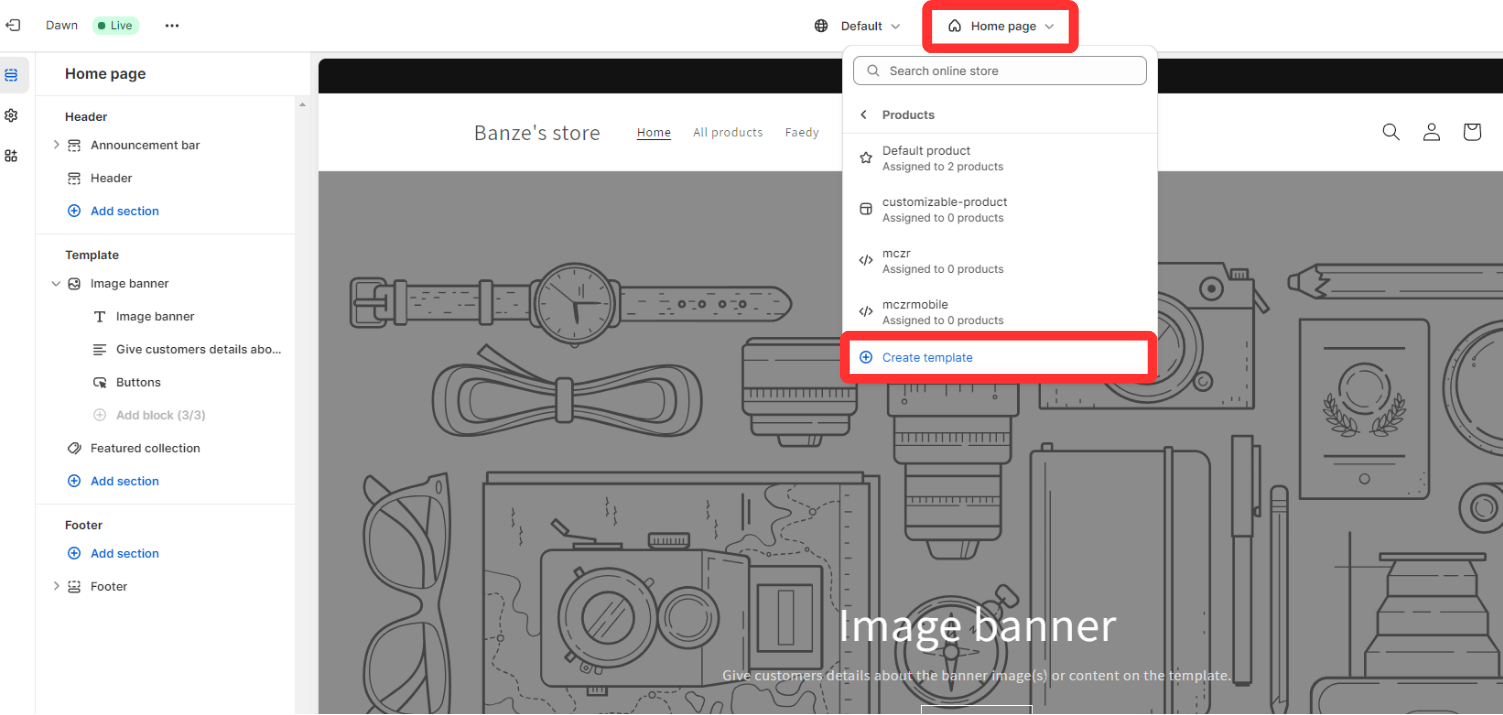Open search in the store header preview

pos(1391,131)
